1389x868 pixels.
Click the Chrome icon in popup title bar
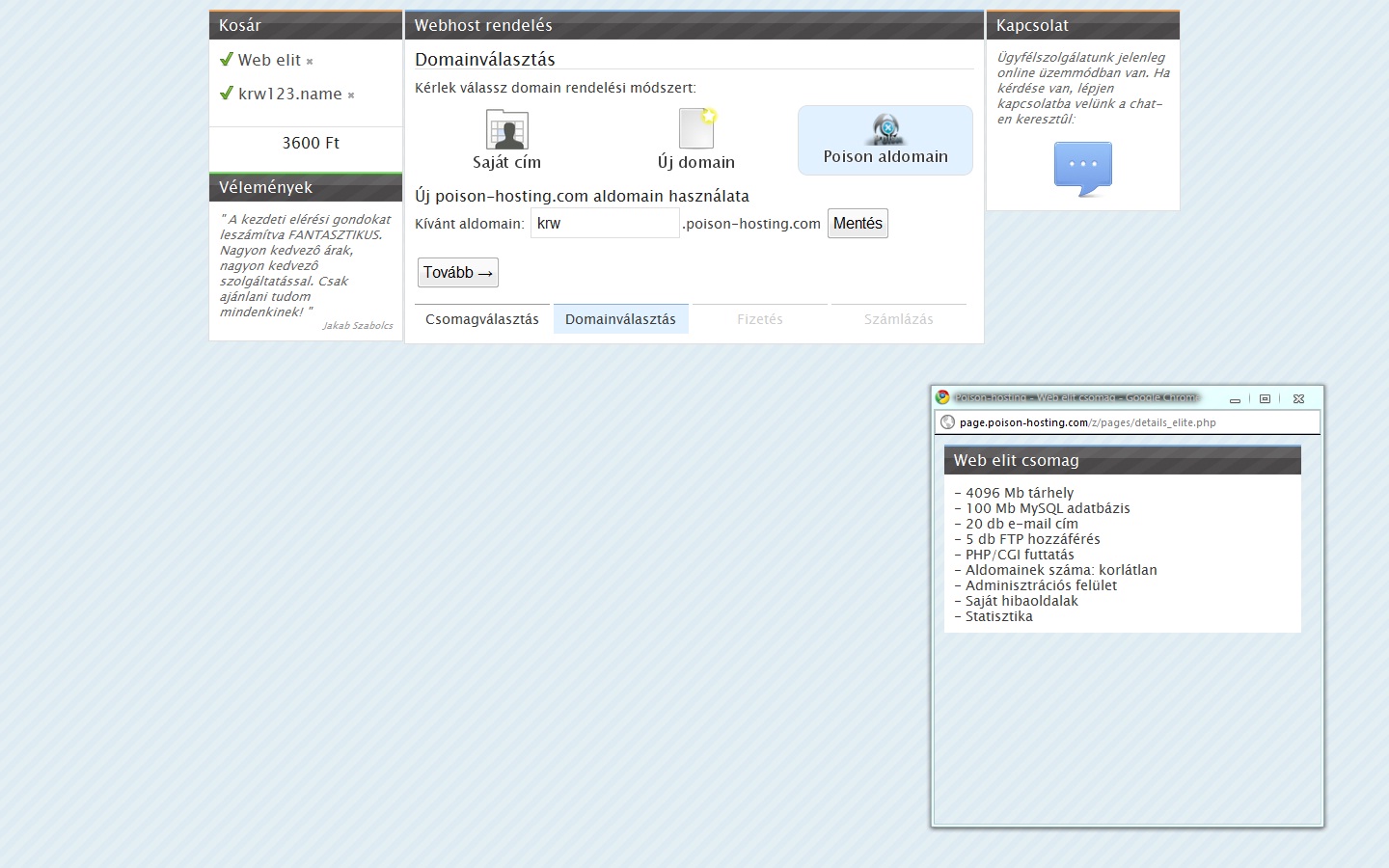pos(942,397)
